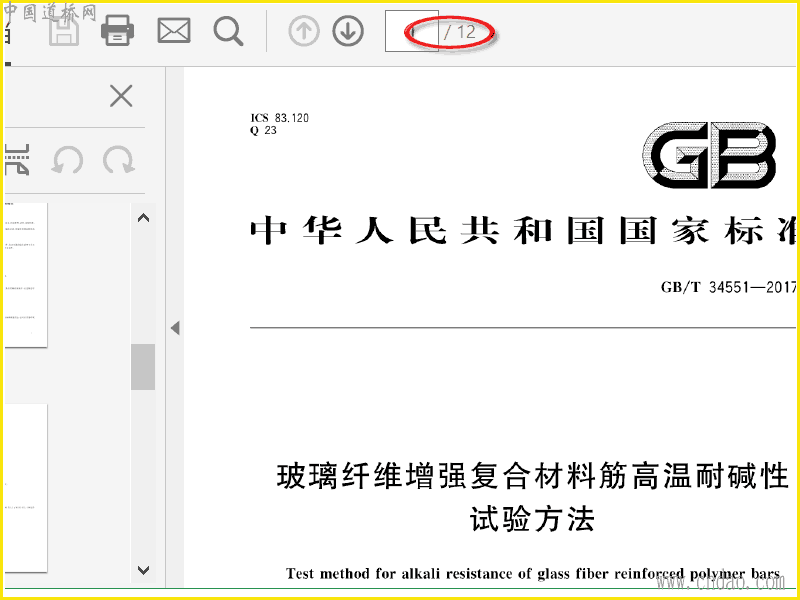Email the document via envelope icon

pyautogui.click(x=174, y=31)
